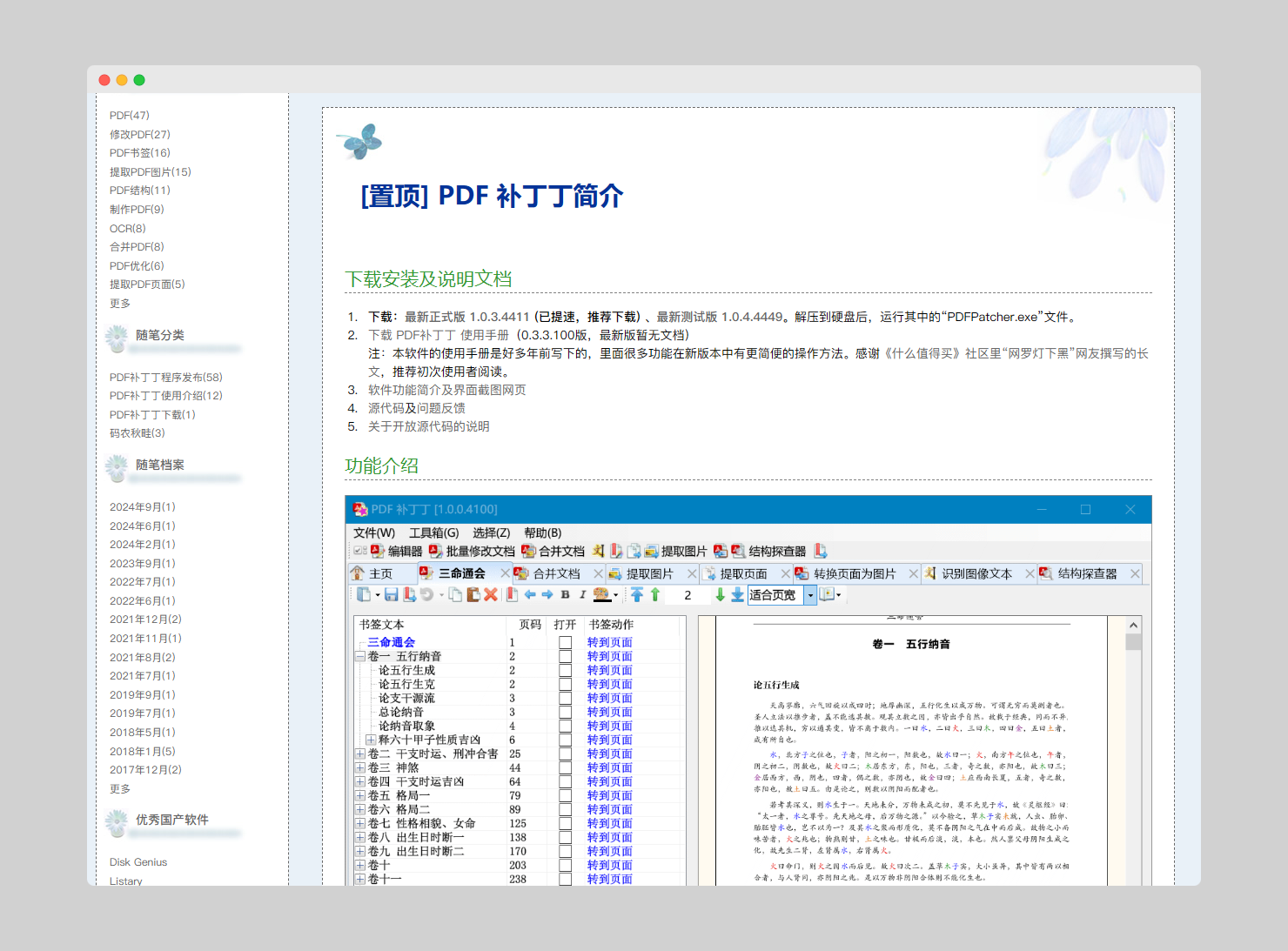Expand the 卷二 干支时运、刑冲合害 node
This screenshot has height=951, width=1288.
(x=360, y=753)
